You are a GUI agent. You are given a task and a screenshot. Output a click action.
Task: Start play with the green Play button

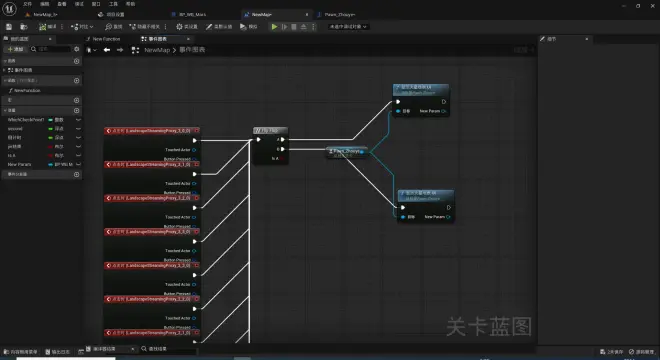click(x=274, y=27)
